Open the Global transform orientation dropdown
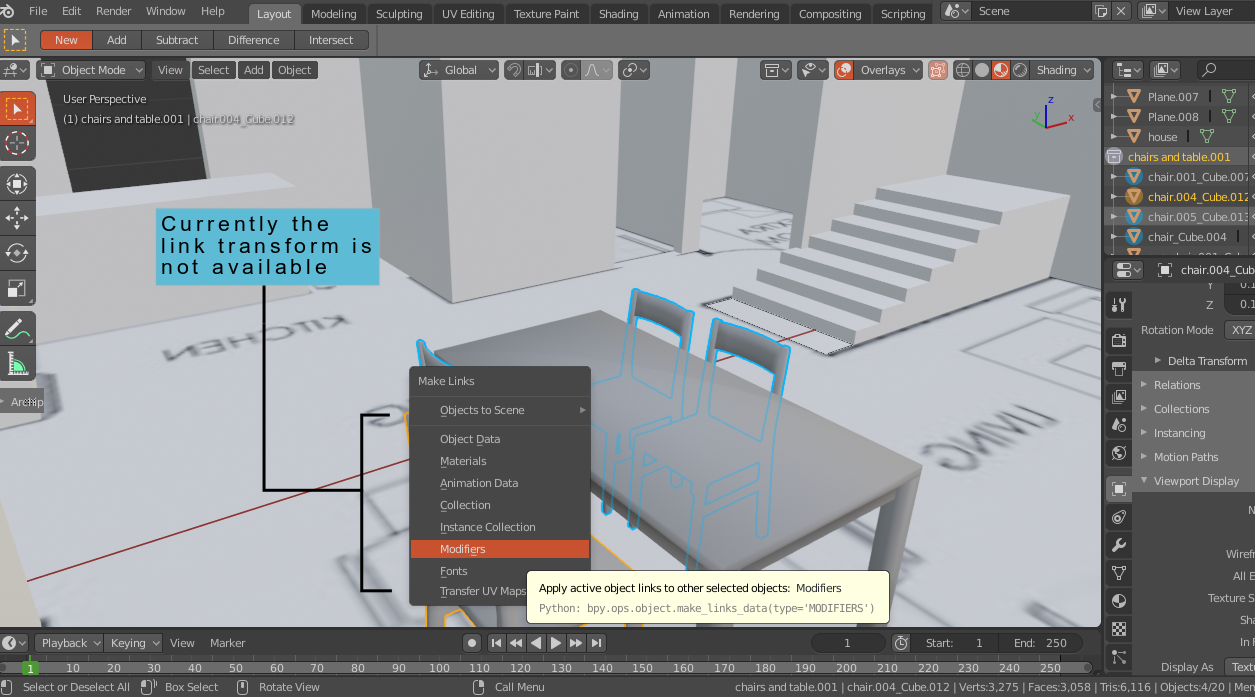The width and height of the screenshot is (1255, 697). click(x=459, y=70)
